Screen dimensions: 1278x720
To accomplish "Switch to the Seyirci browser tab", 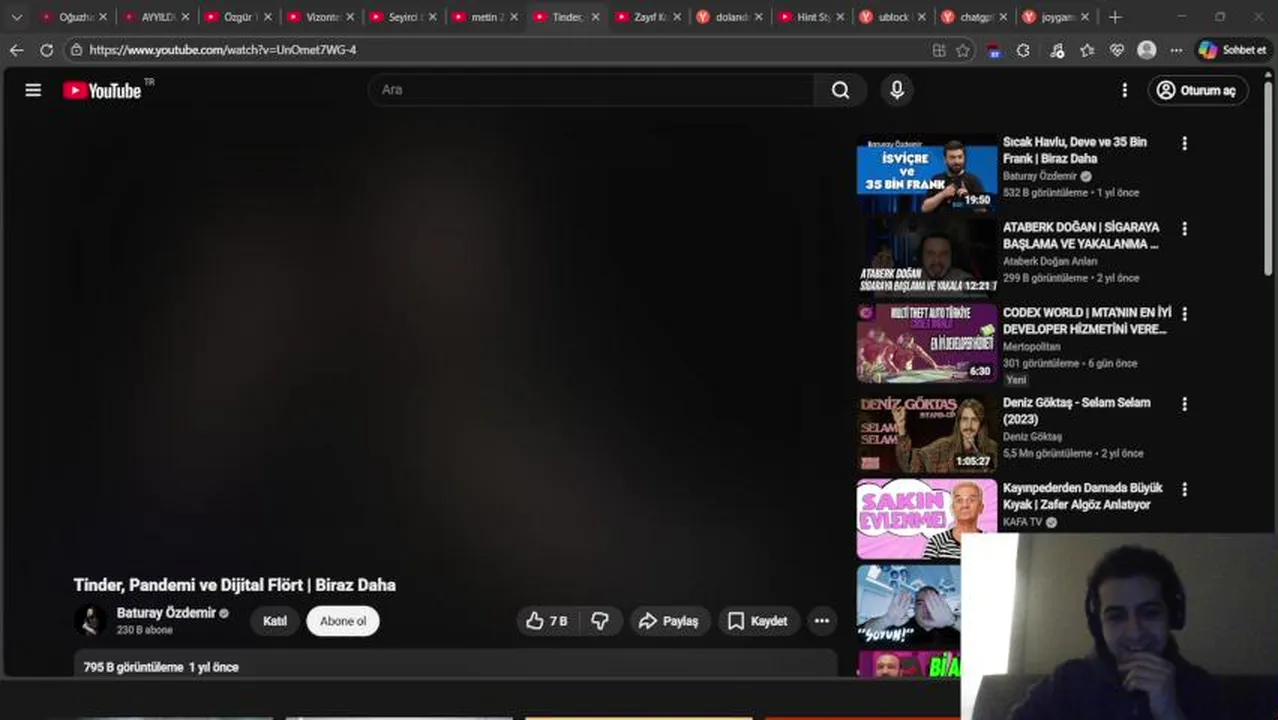I will (400, 17).
